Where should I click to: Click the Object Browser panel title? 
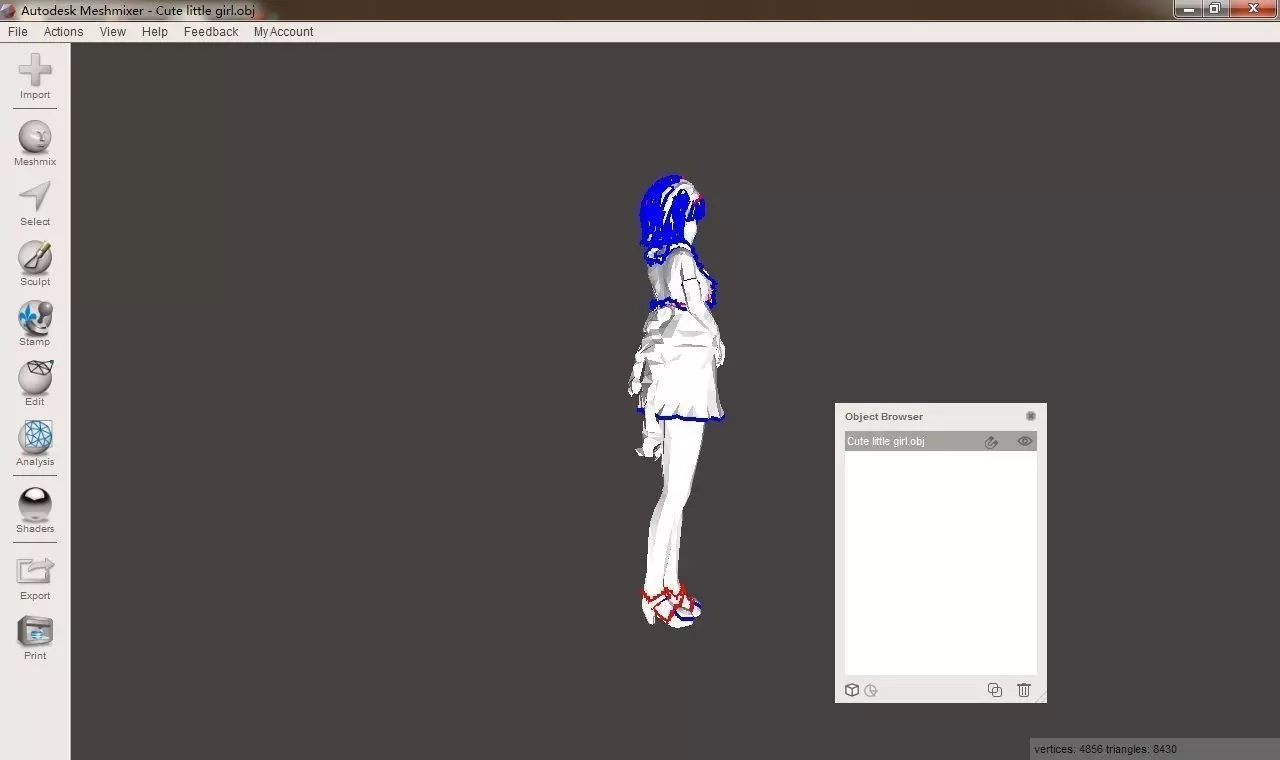point(884,417)
